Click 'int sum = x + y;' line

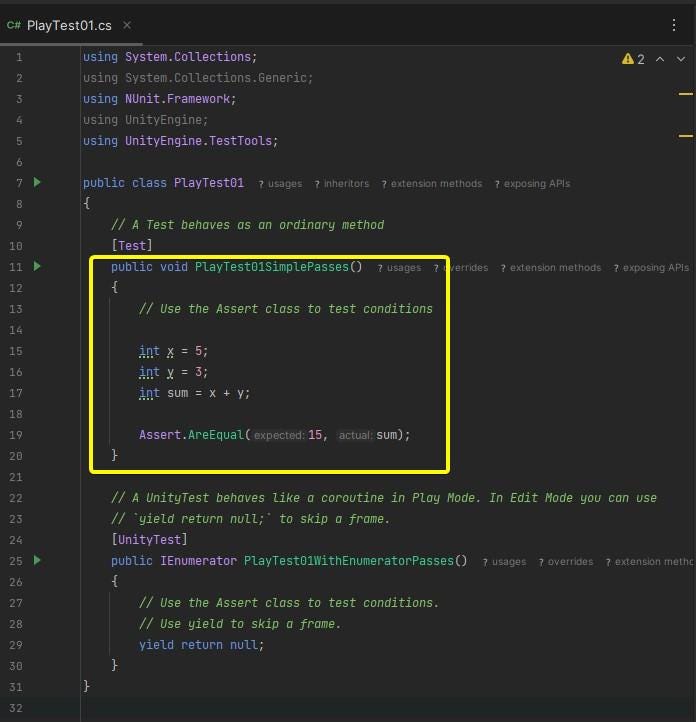(195, 393)
